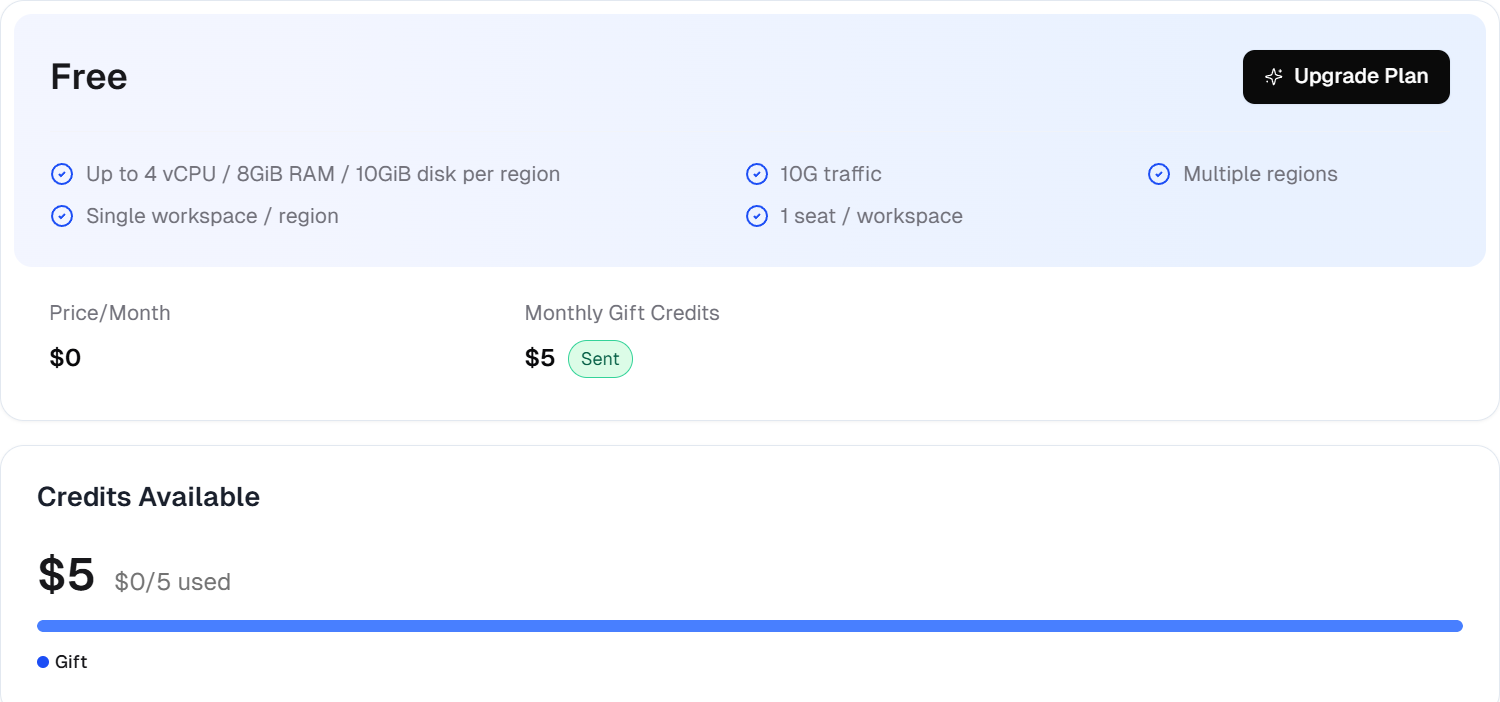Image resolution: width=1500 pixels, height=702 pixels.
Task: Click the green Sent badge
Action: click(x=600, y=359)
